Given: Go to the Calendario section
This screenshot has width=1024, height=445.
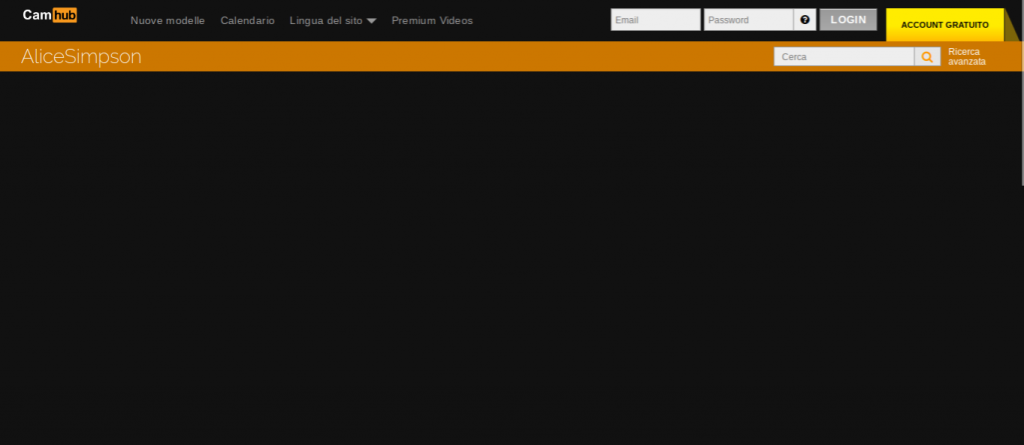Looking at the screenshot, I should point(247,21).
